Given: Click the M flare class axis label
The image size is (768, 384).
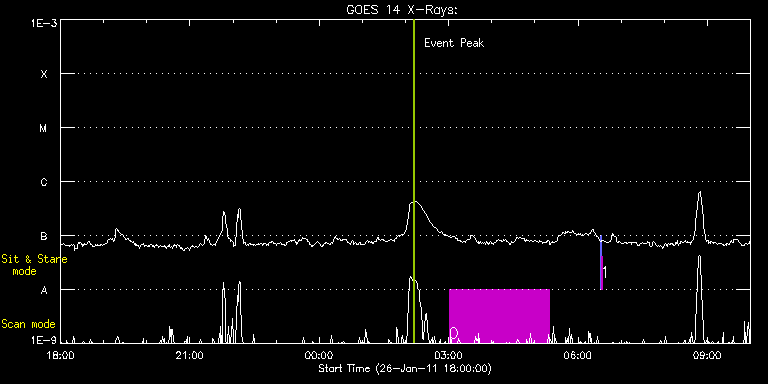Looking at the screenshot, I should point(44,128).
